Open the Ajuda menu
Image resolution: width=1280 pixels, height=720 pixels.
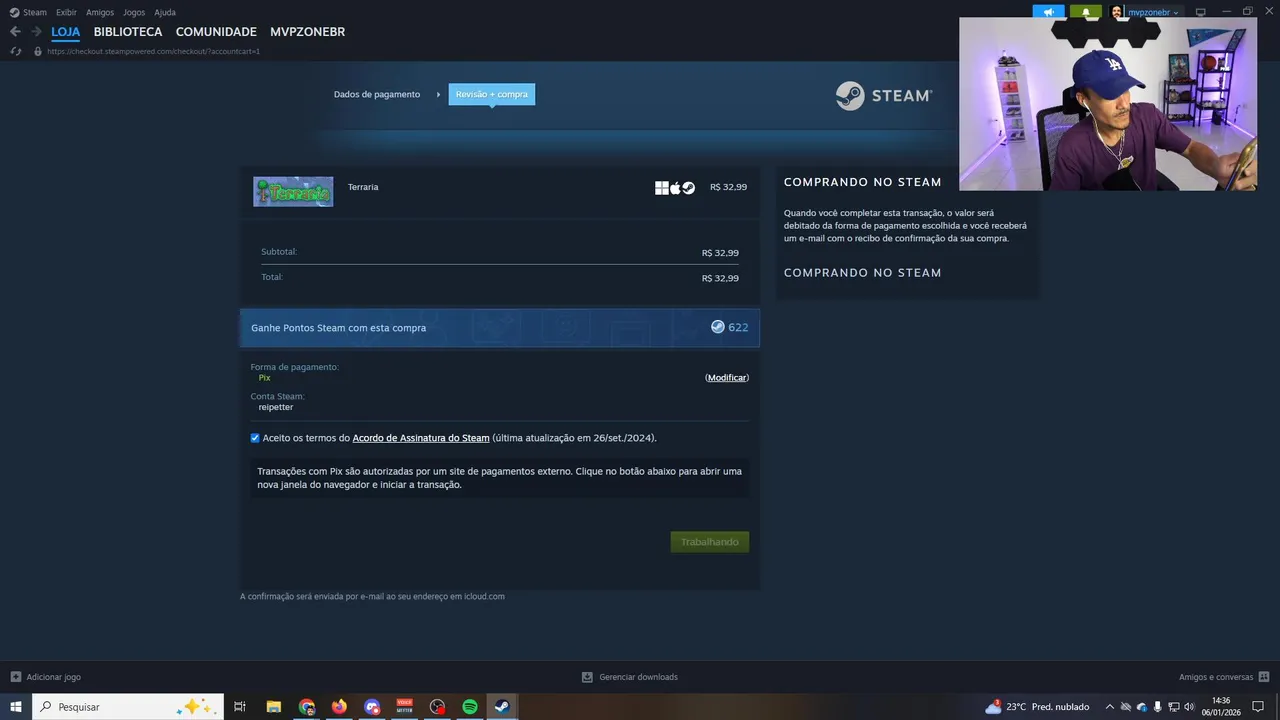tap(165, 12)
